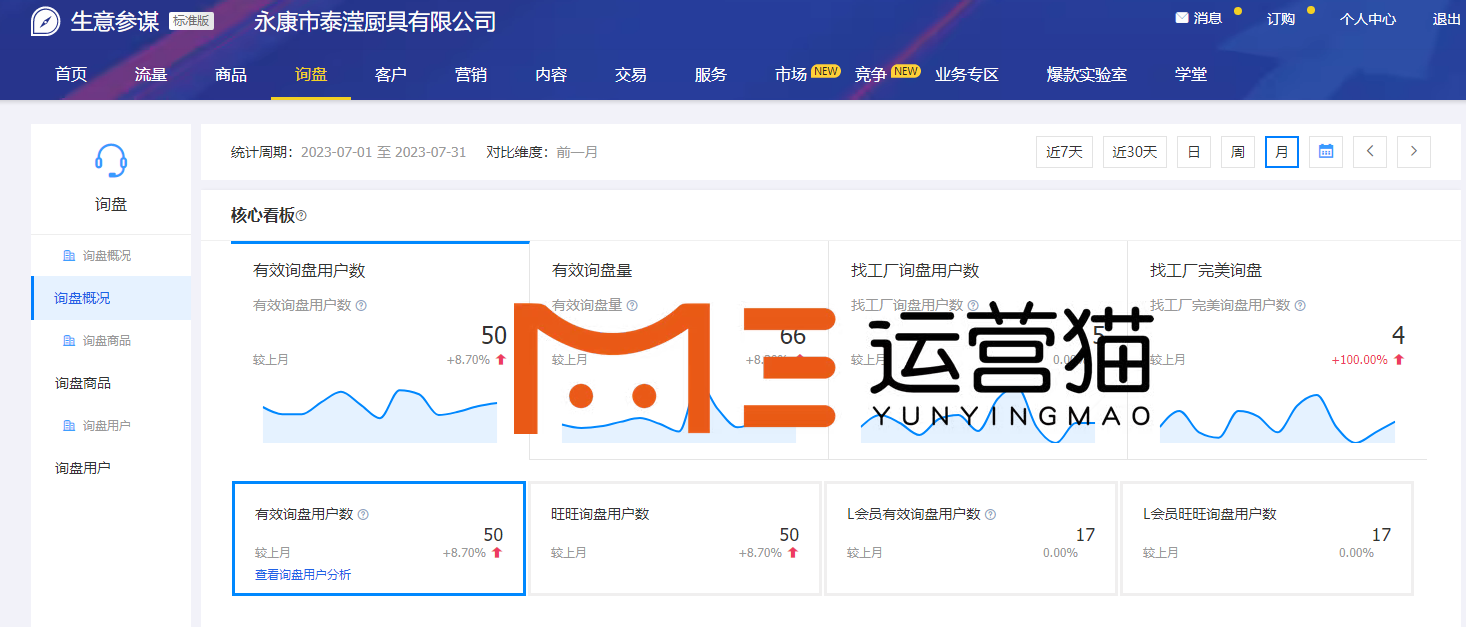Click the help icon beside 核心看板
Image resolution: width=1466 pixels, height=627 pixels.
click(301, 216)
